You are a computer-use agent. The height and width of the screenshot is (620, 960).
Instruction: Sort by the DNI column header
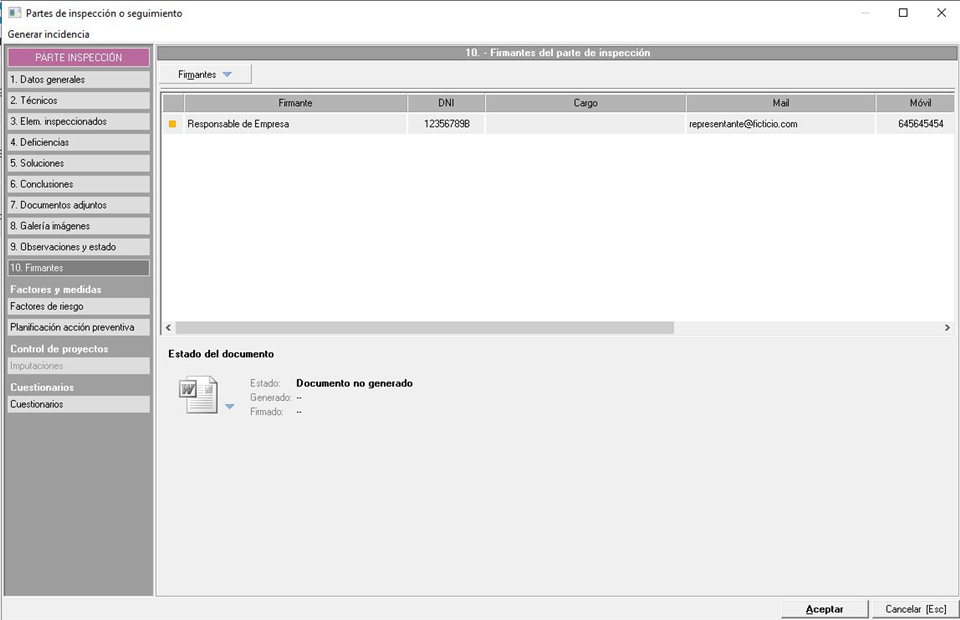[446, 103]
